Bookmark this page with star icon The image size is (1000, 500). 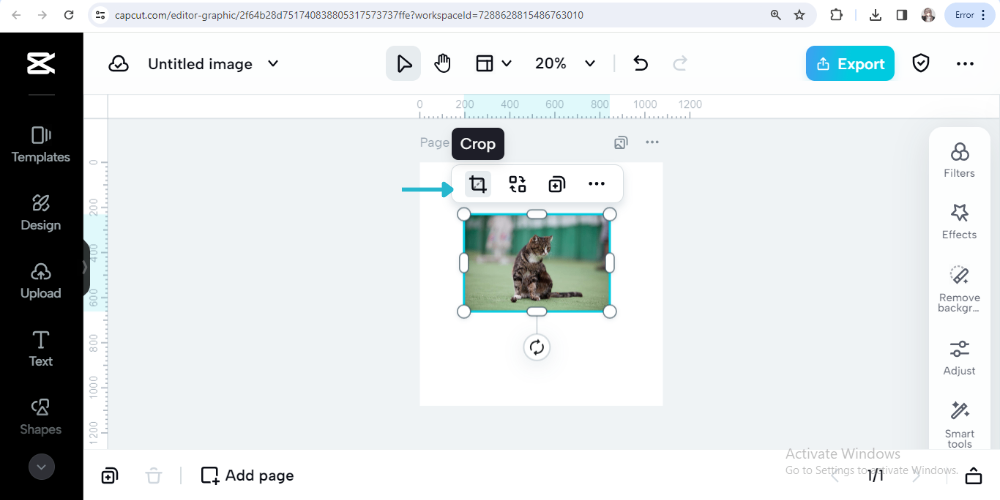click(800, 15)
